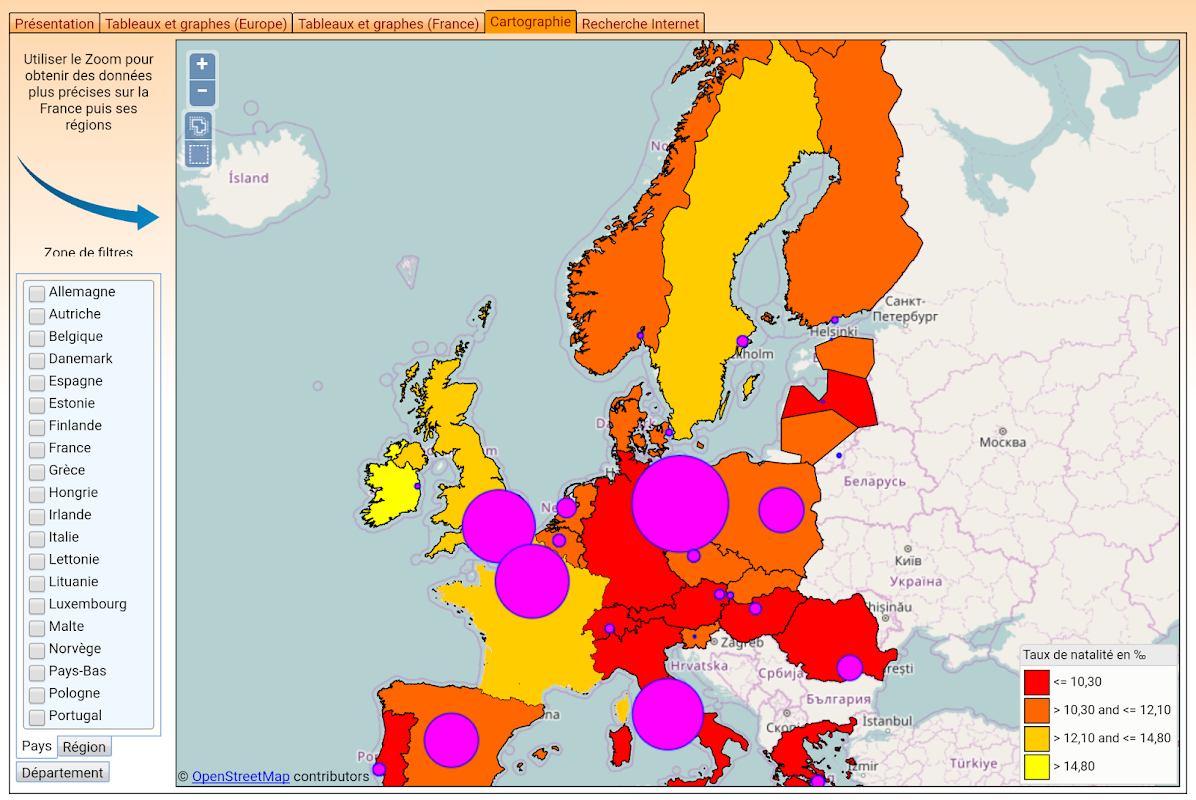Click the magenta circle over Italy
The width and height of the screenshot is (1196, 800).
point(667,715)
